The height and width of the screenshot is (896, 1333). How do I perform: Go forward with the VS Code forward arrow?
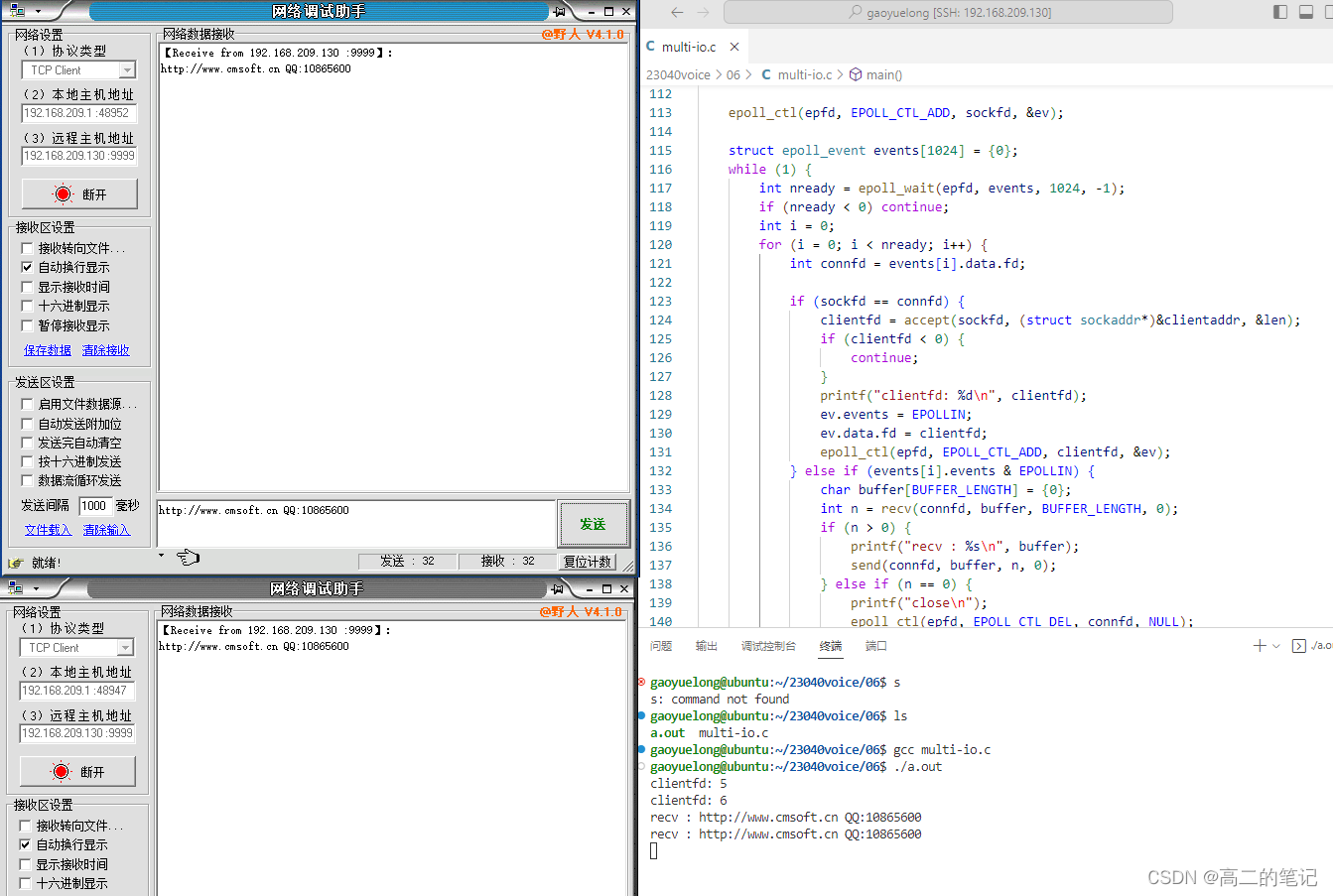(704, 12)
